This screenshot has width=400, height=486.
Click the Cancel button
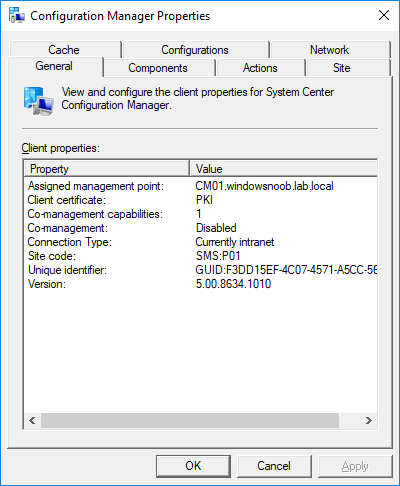(274, 466)
